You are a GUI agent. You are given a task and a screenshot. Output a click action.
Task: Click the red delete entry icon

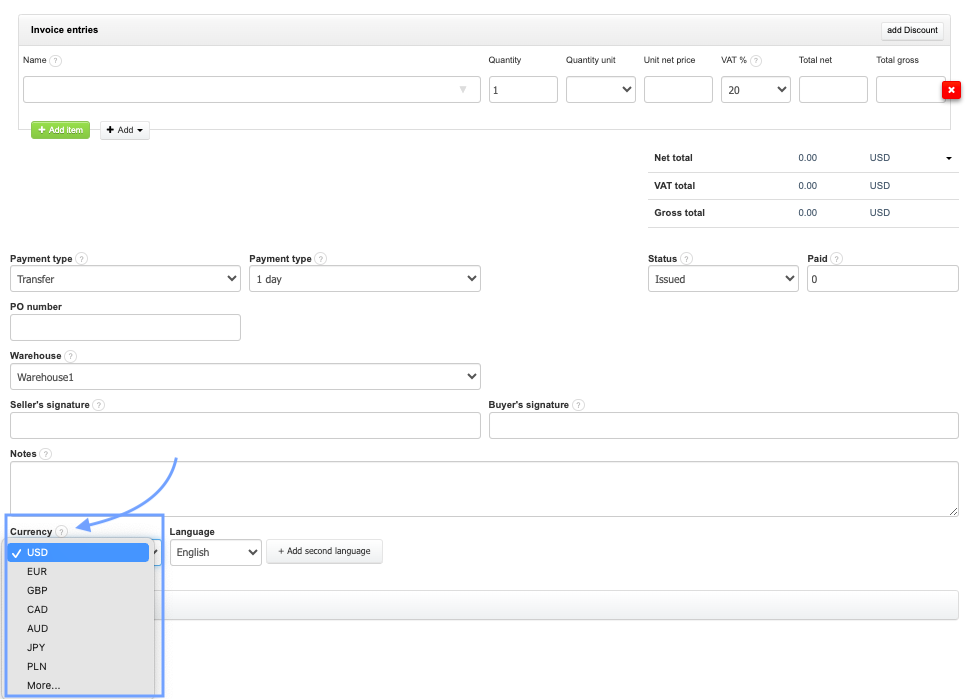coord(951,91)
